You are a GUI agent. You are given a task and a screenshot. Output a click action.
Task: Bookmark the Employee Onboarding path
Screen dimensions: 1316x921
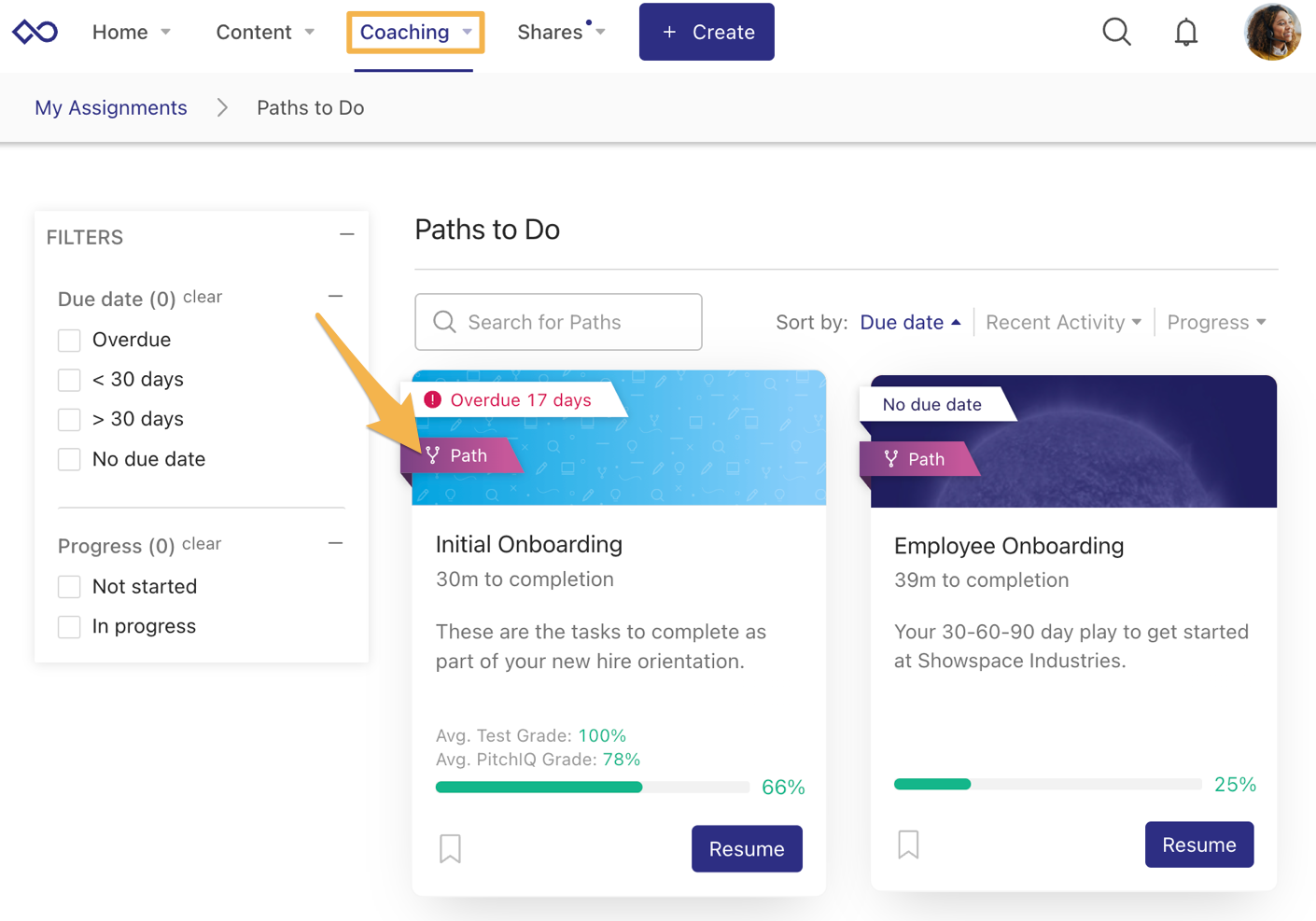(907, 844)
